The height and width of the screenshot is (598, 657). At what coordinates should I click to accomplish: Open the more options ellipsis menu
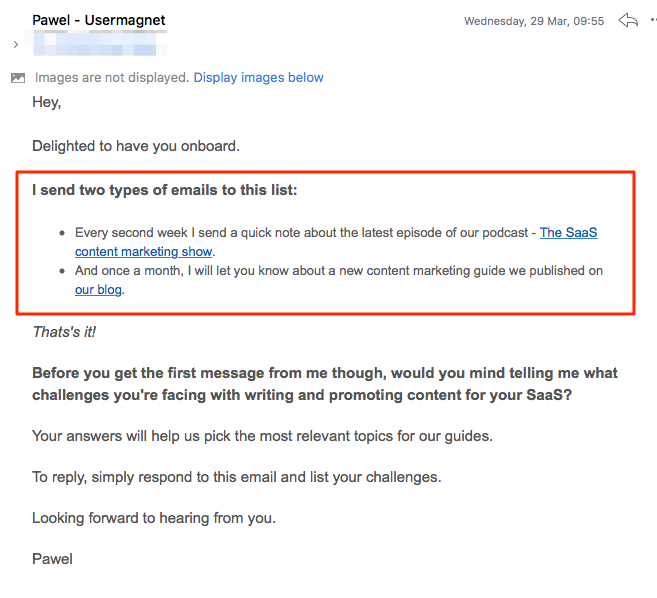tap(654, 20)
